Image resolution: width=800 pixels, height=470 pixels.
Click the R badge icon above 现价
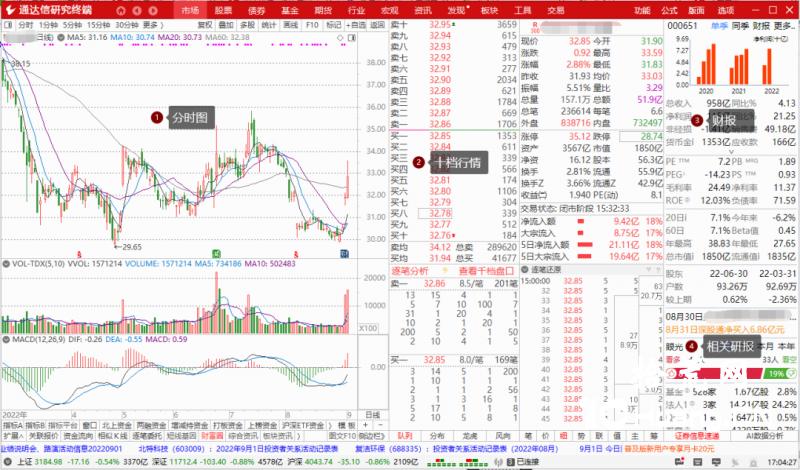[x=534, y=27]
